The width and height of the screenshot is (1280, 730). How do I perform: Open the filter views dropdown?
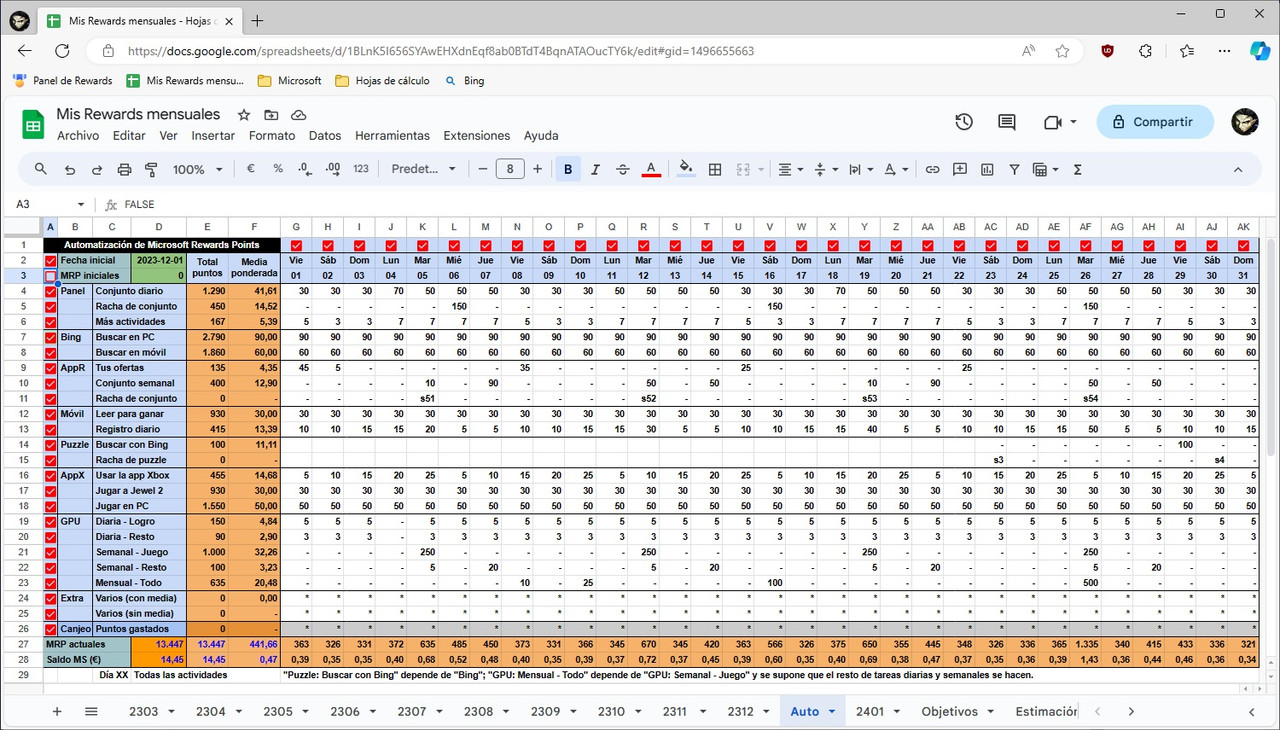click(1046, 169)
